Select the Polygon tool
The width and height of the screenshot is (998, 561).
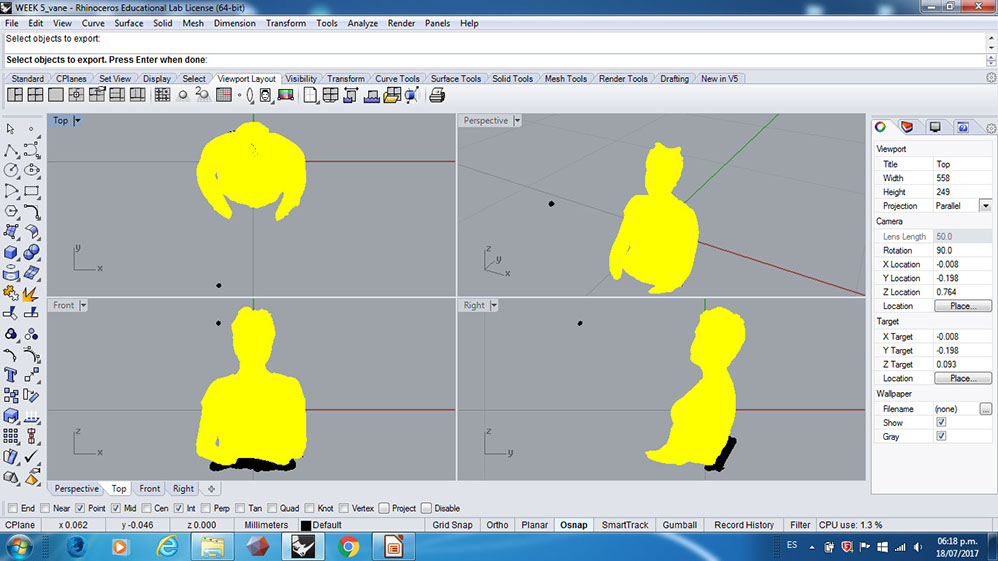click(x=11, y=211)
